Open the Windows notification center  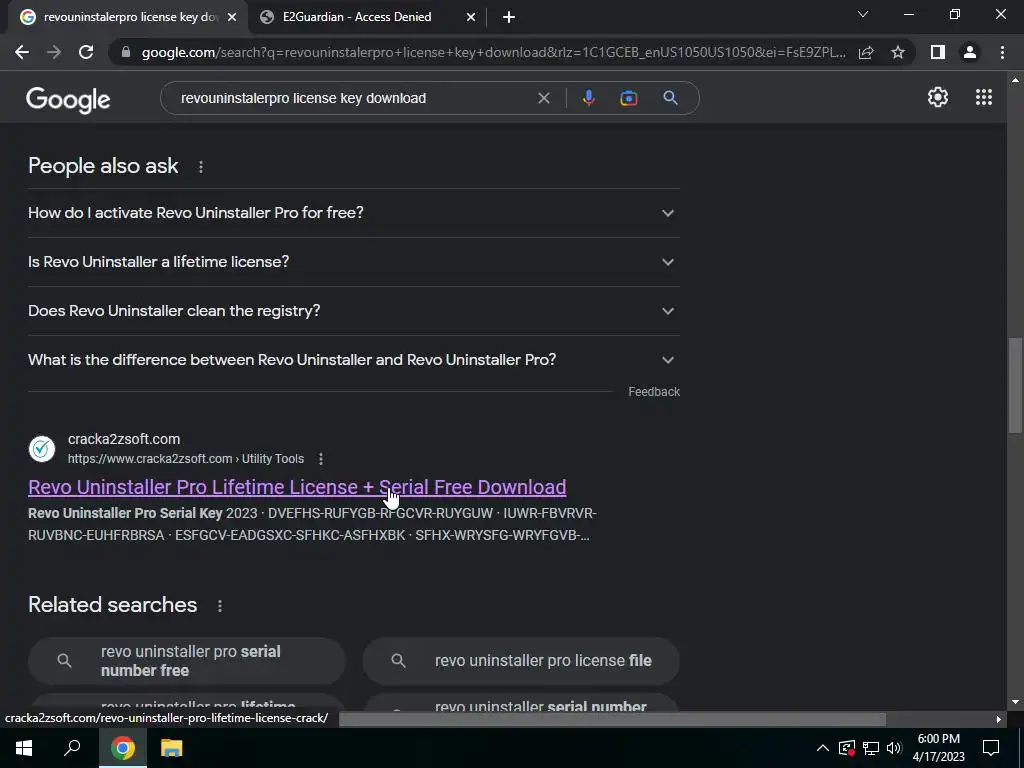point(991,748)
